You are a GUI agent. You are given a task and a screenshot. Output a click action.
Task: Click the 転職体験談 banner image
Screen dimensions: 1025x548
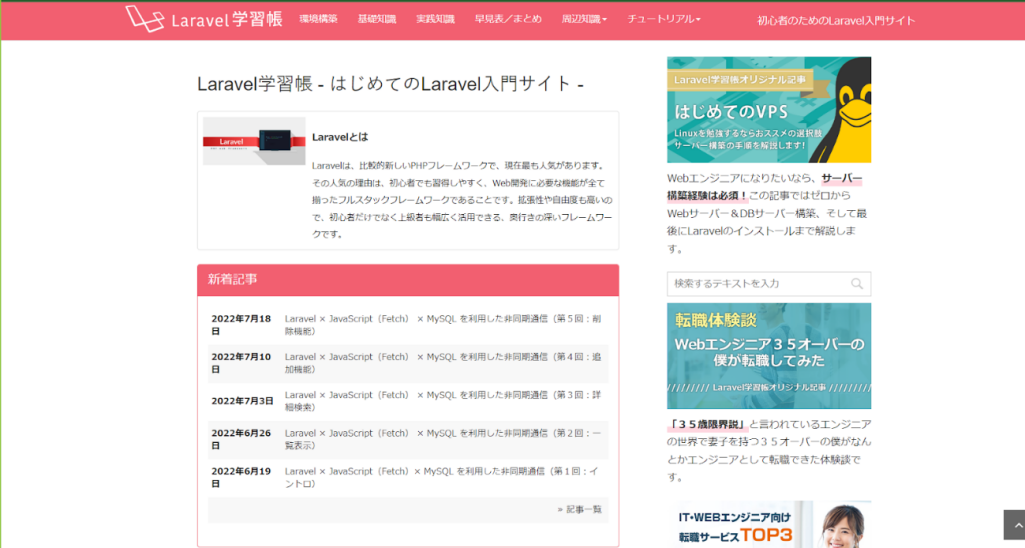tap(769, 356)
